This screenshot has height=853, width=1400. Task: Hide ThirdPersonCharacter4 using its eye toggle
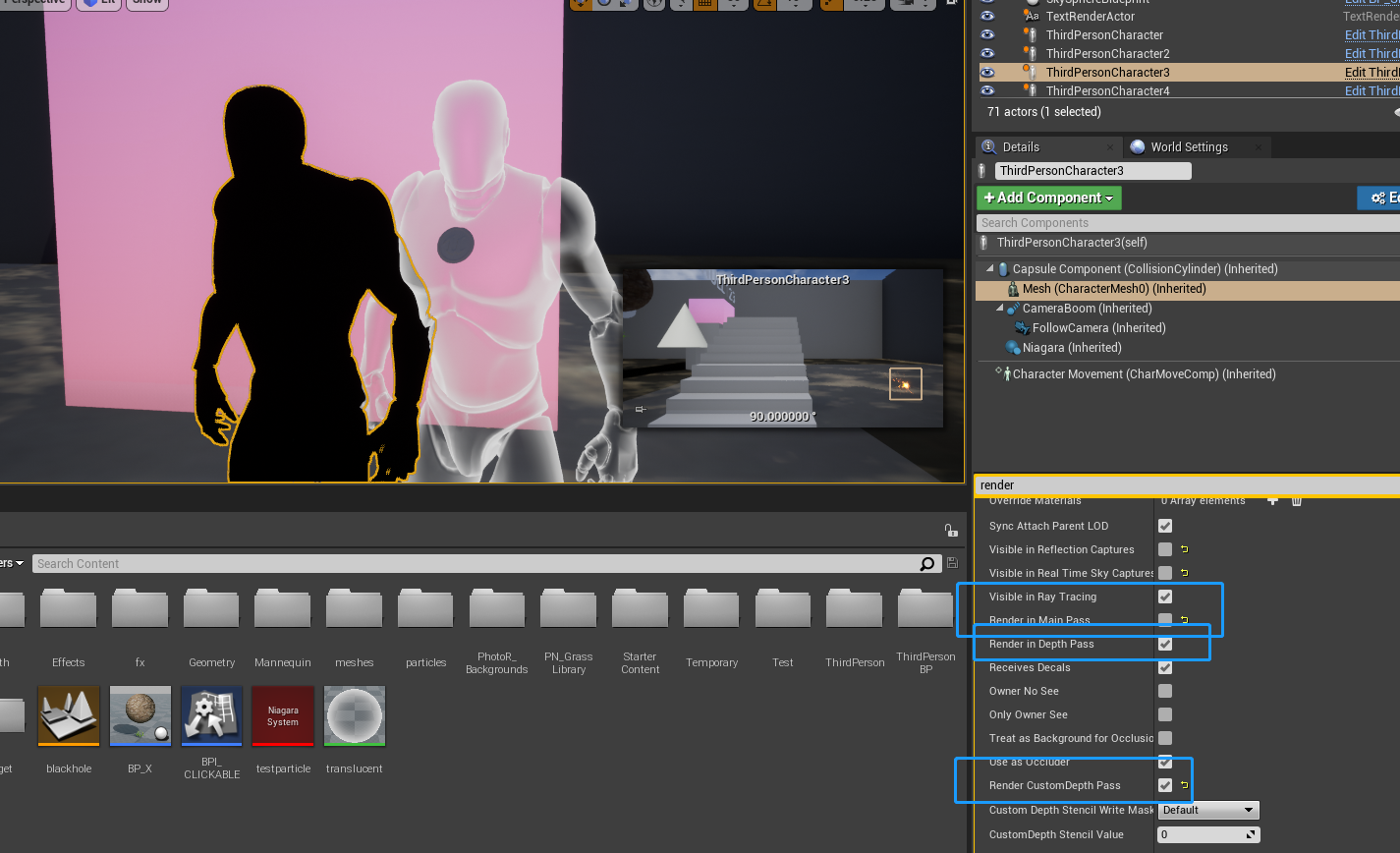[x=986, y=90]
